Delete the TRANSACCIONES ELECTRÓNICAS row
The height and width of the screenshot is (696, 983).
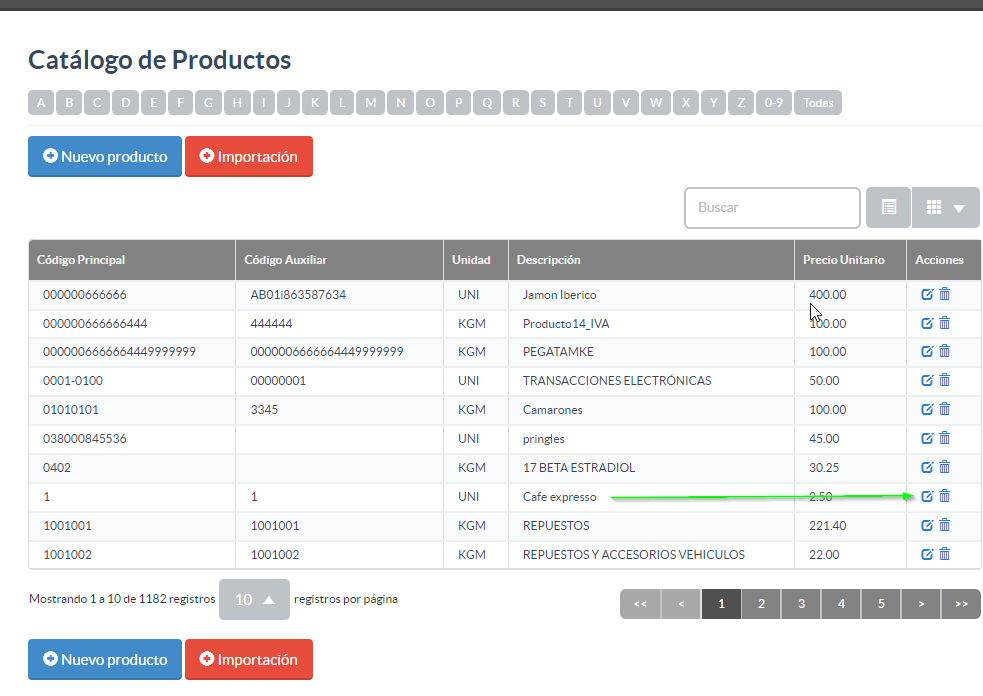(x=945, y=381)
